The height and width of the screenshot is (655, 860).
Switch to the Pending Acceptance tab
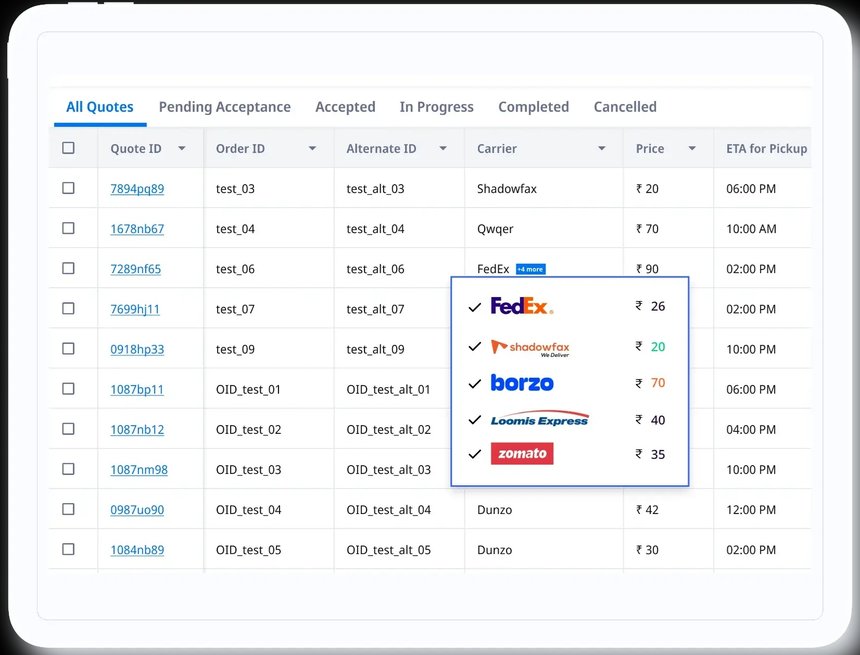224,107
